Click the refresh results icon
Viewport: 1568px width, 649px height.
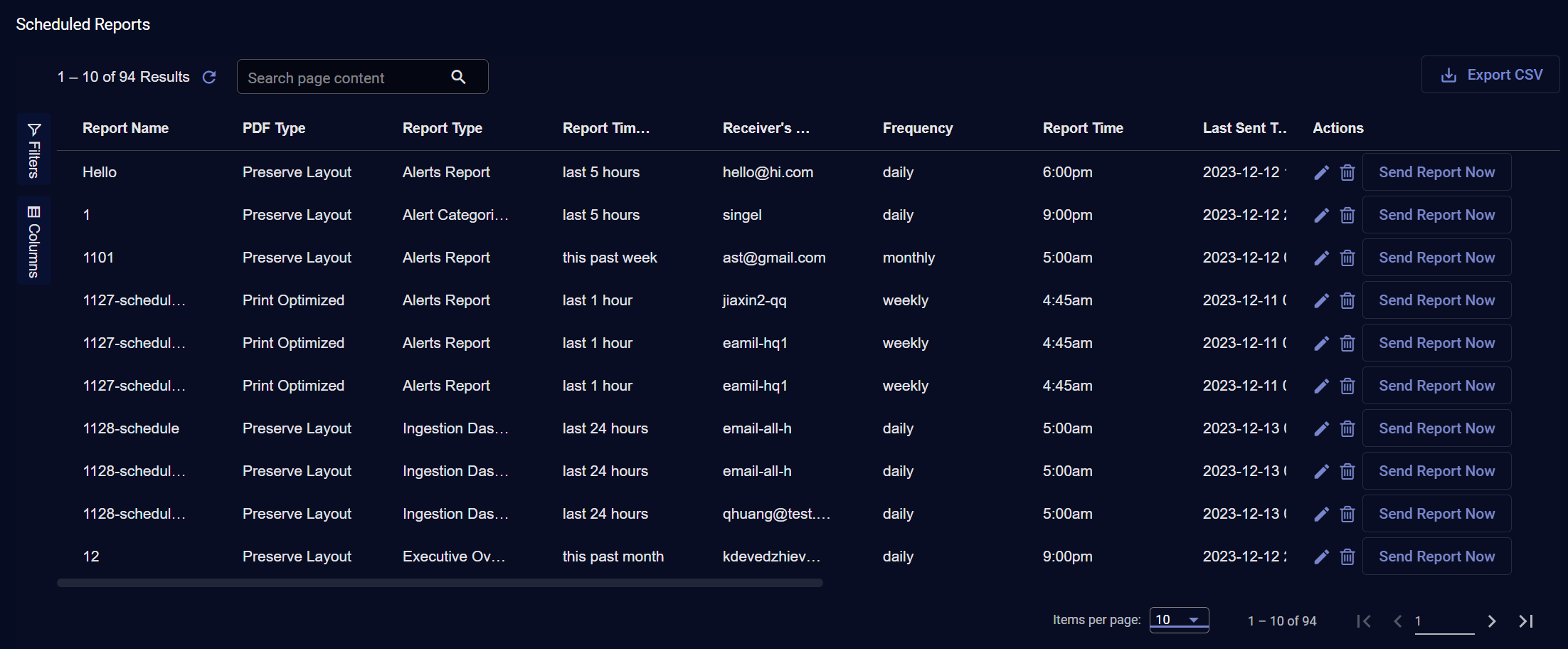(209, 77)
